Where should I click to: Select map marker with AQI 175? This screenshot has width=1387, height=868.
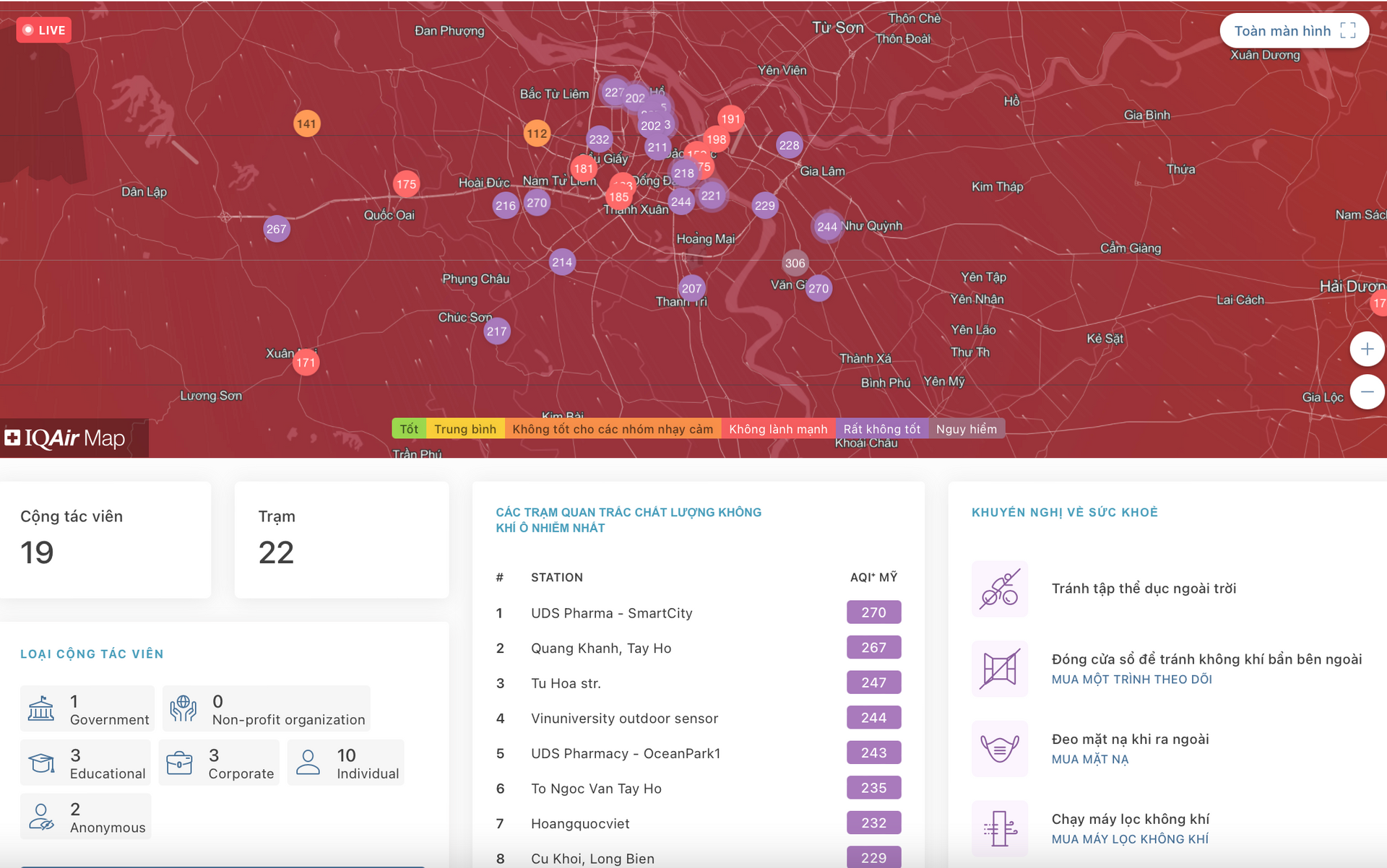coord(406,184)
